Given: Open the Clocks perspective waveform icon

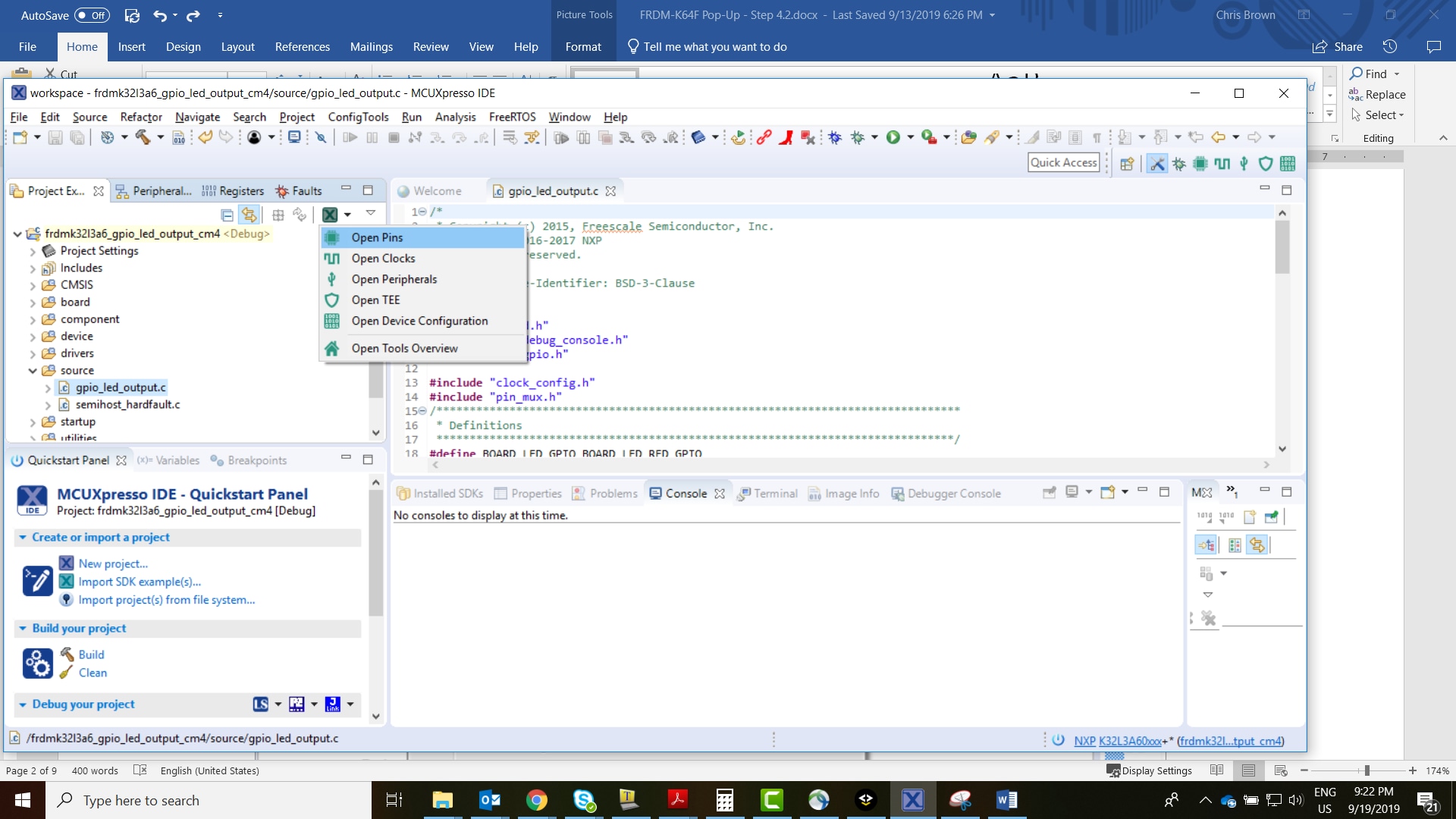Looking at the screenshot, I should (1222, 163).
